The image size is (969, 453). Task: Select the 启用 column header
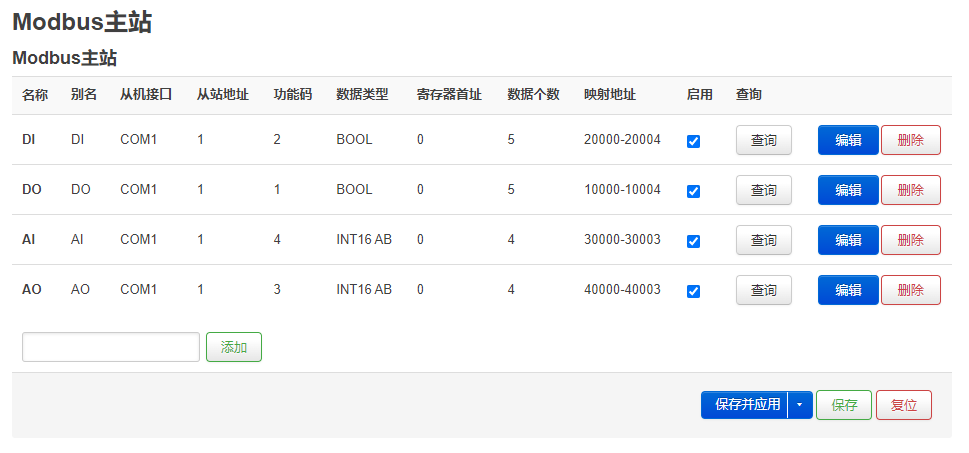coord(700,95)
